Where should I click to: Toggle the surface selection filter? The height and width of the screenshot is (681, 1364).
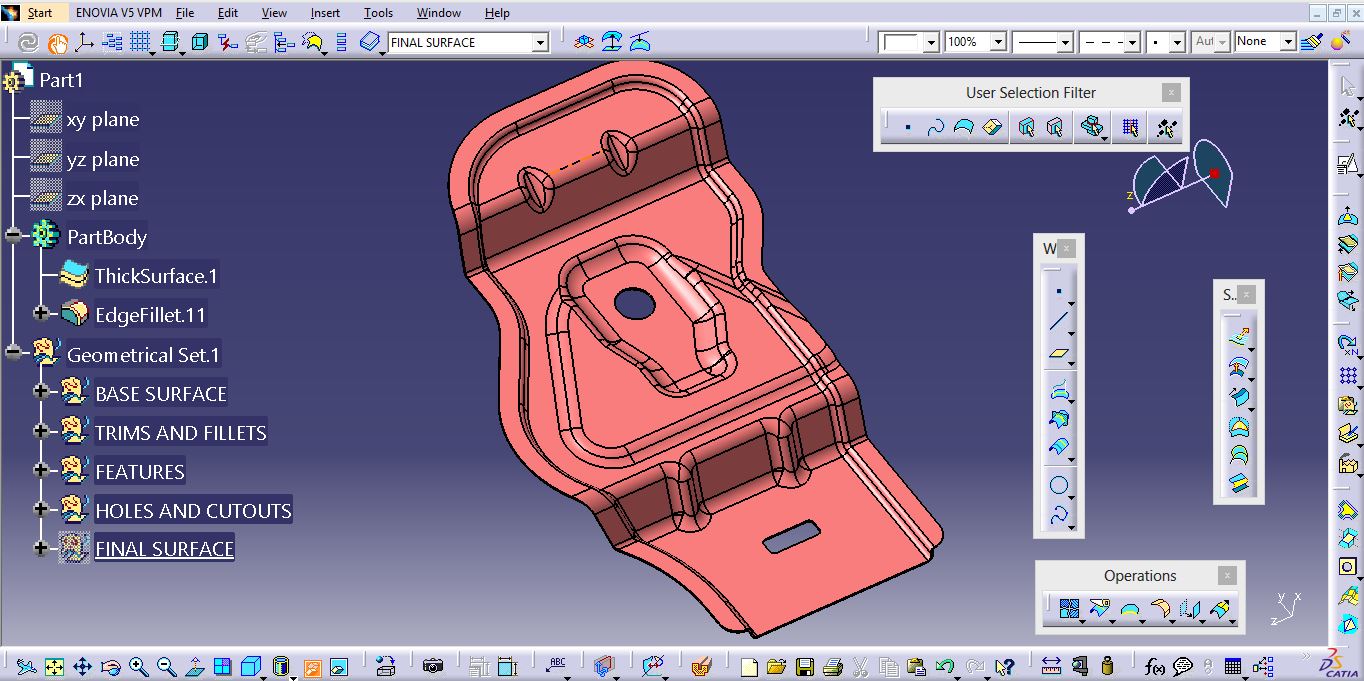(x=963, y=127)
